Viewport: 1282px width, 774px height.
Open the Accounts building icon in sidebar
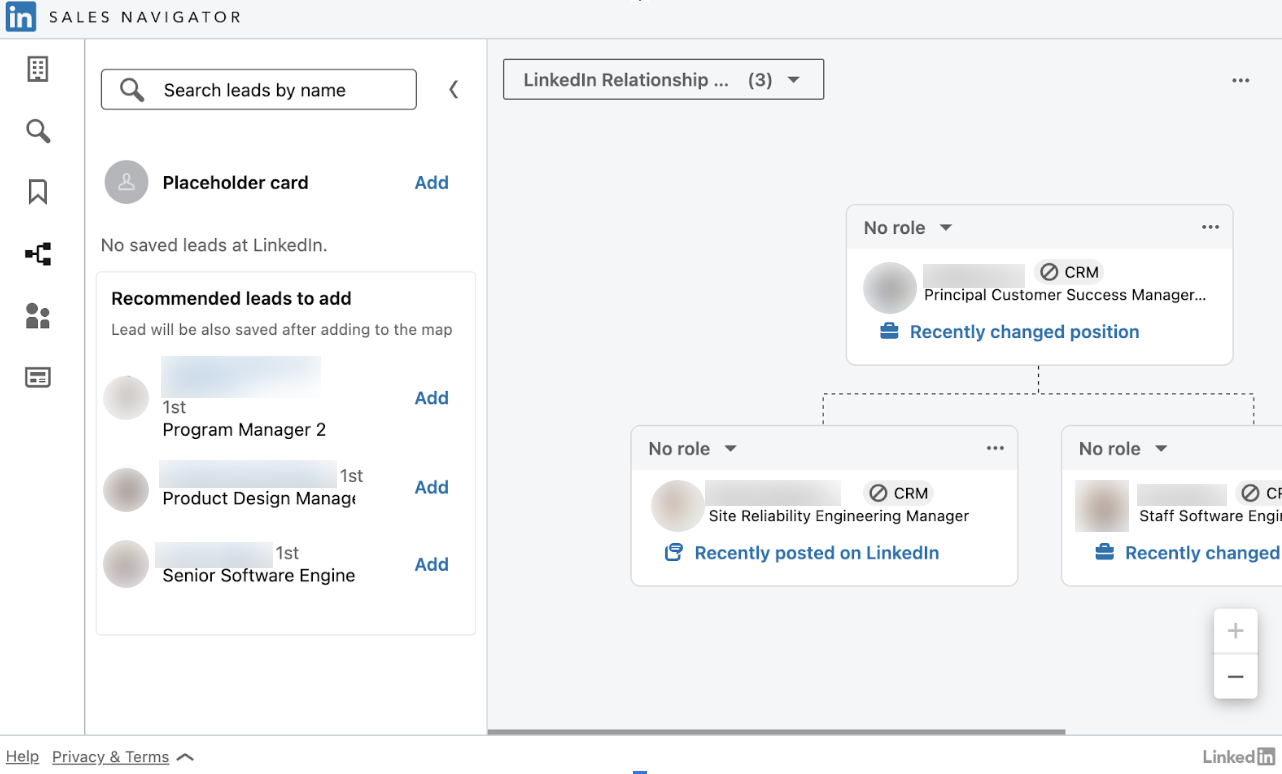(38, 69)
